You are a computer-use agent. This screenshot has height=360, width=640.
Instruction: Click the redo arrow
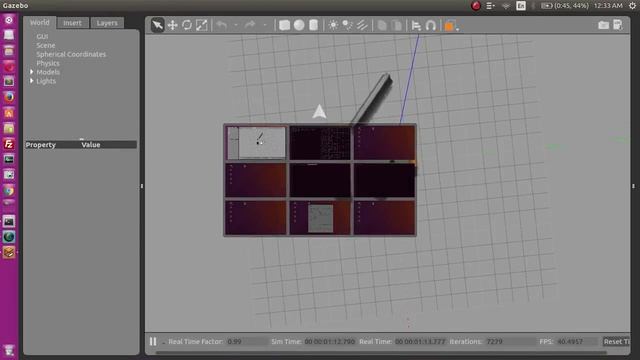point(250,25)
